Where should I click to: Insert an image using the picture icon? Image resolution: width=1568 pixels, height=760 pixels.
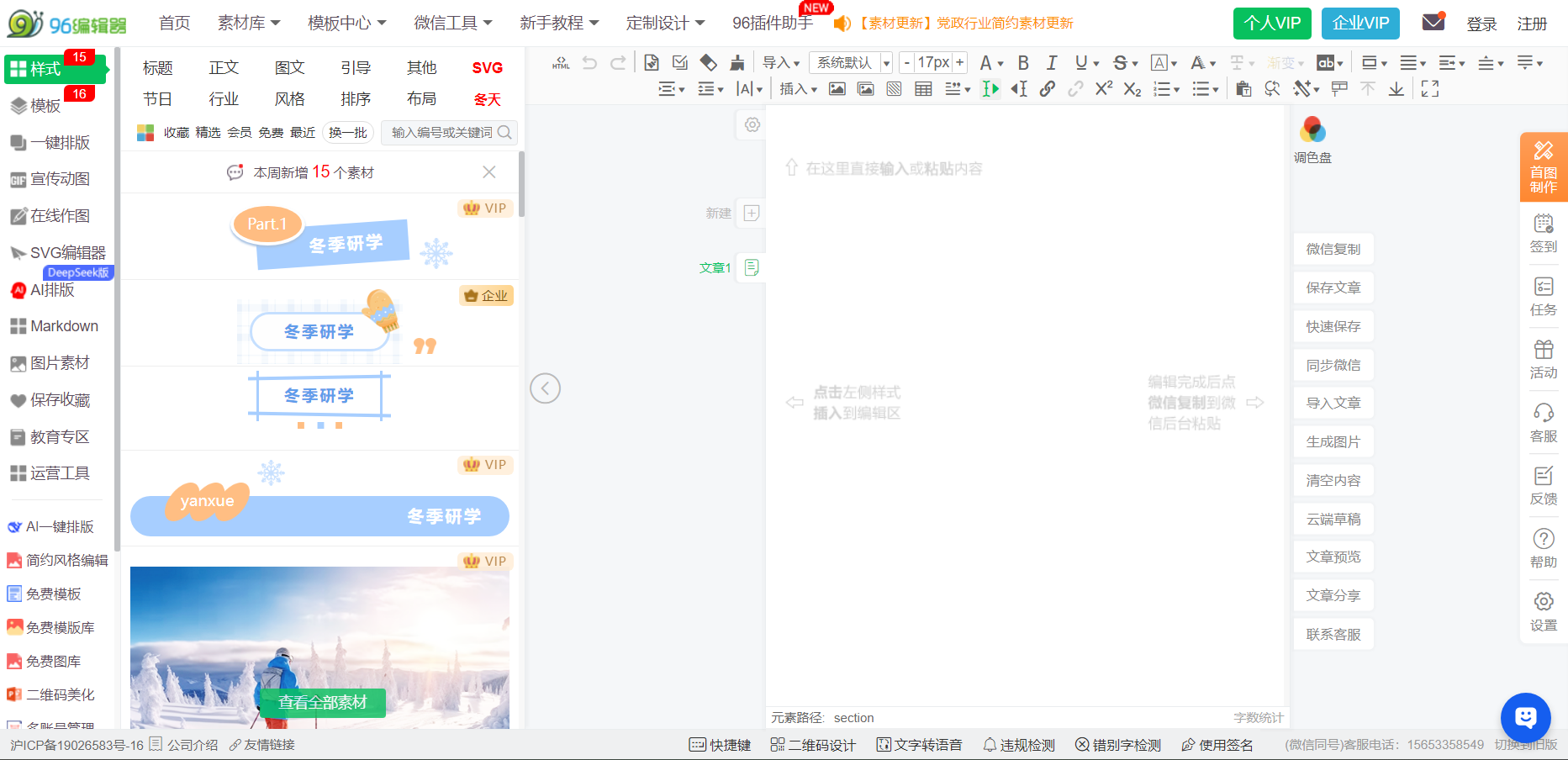837,88
